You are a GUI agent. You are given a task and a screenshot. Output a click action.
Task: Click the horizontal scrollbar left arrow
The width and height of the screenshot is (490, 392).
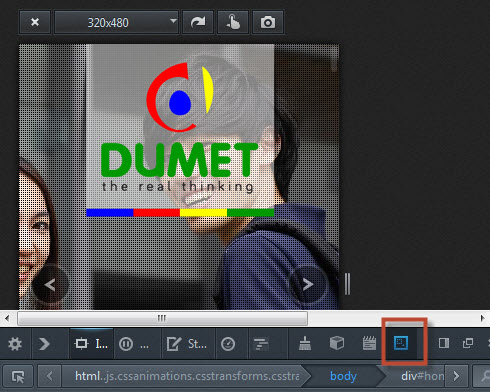(7, 318)
